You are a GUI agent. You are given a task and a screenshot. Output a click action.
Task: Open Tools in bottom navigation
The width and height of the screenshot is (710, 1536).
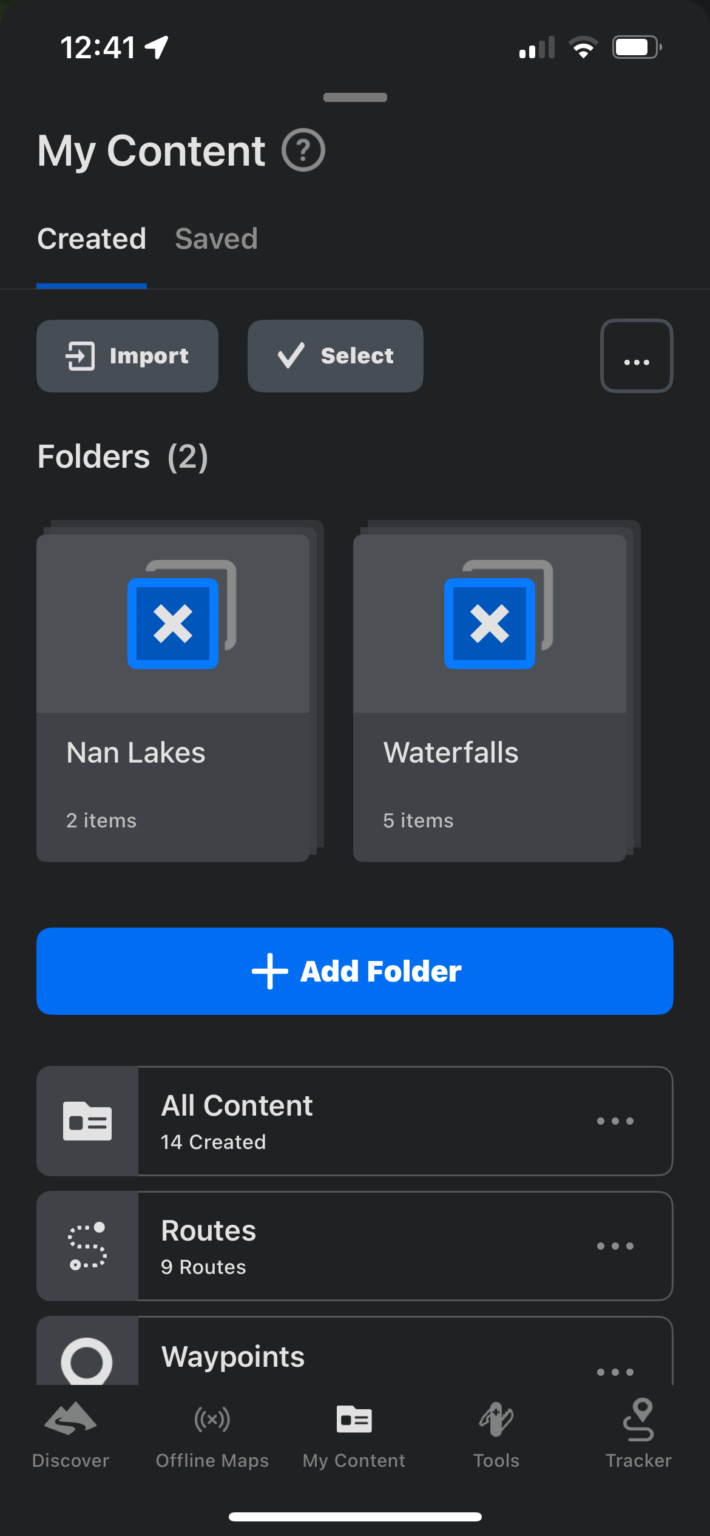pos(496,1420)
